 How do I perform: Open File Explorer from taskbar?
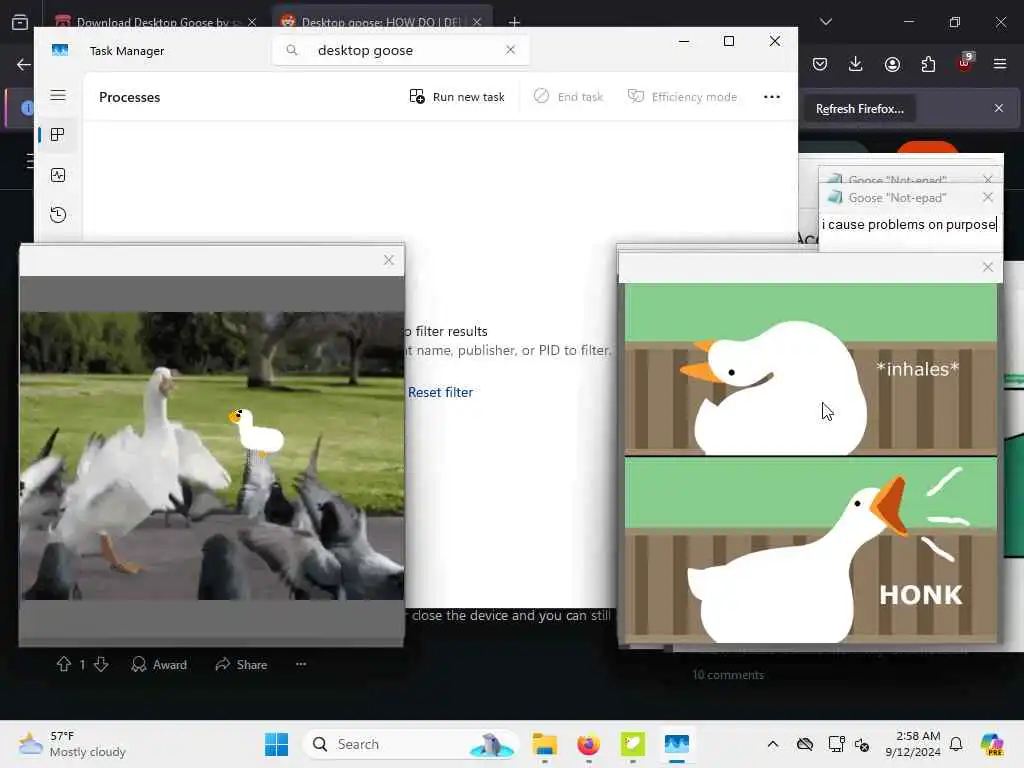click(x=544, y=744)
